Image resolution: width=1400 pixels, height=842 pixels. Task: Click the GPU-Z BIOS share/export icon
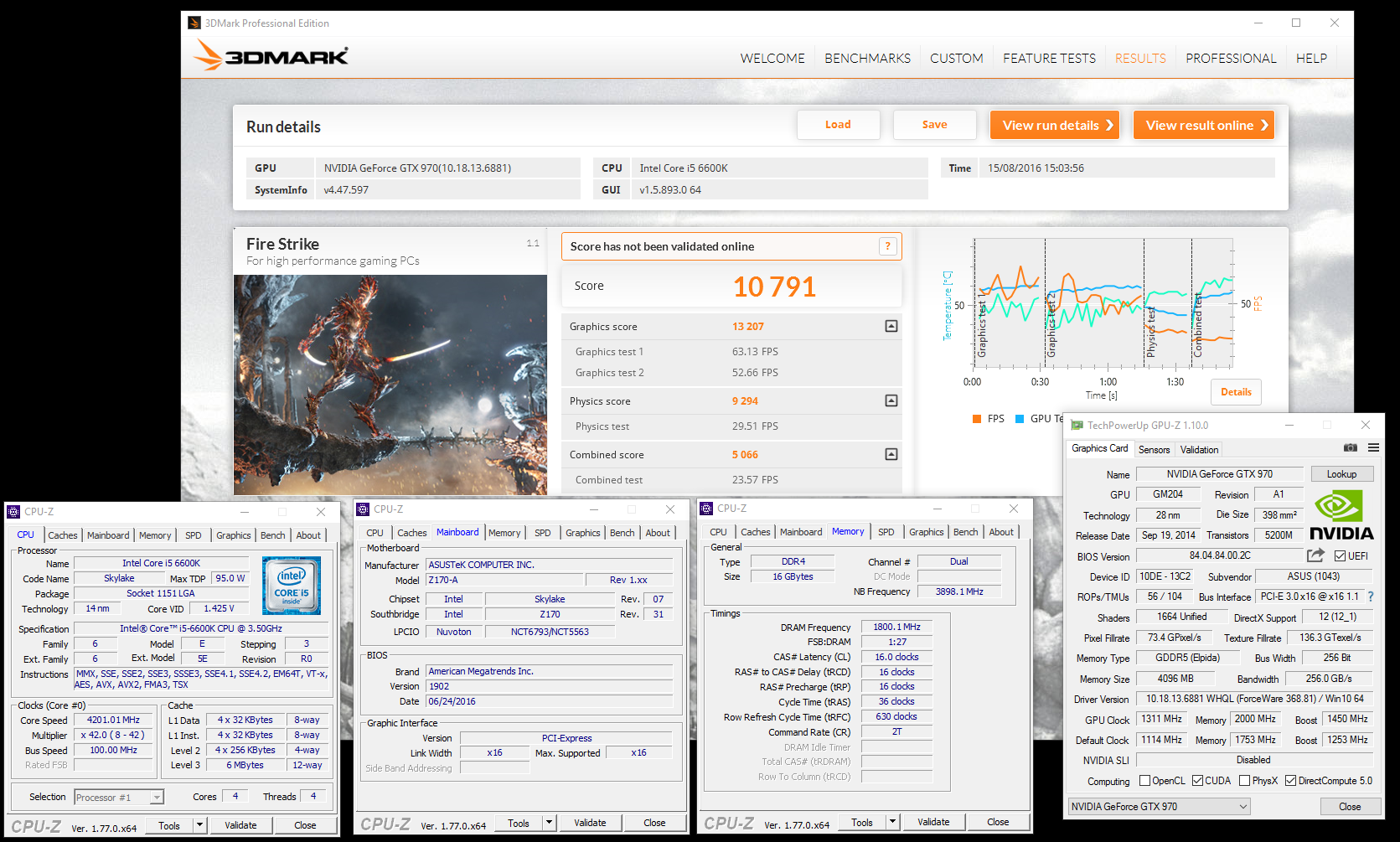click(1315, 555)
